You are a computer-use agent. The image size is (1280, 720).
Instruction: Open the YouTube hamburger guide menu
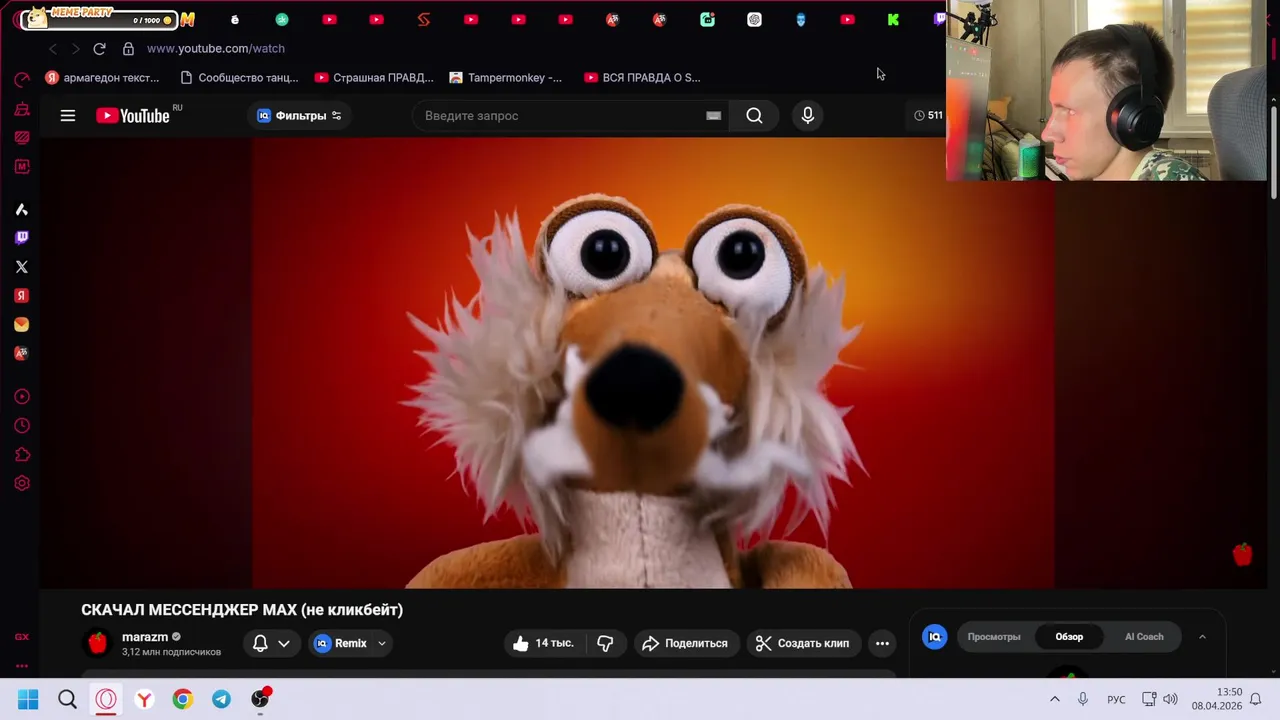tap(68, 116)
